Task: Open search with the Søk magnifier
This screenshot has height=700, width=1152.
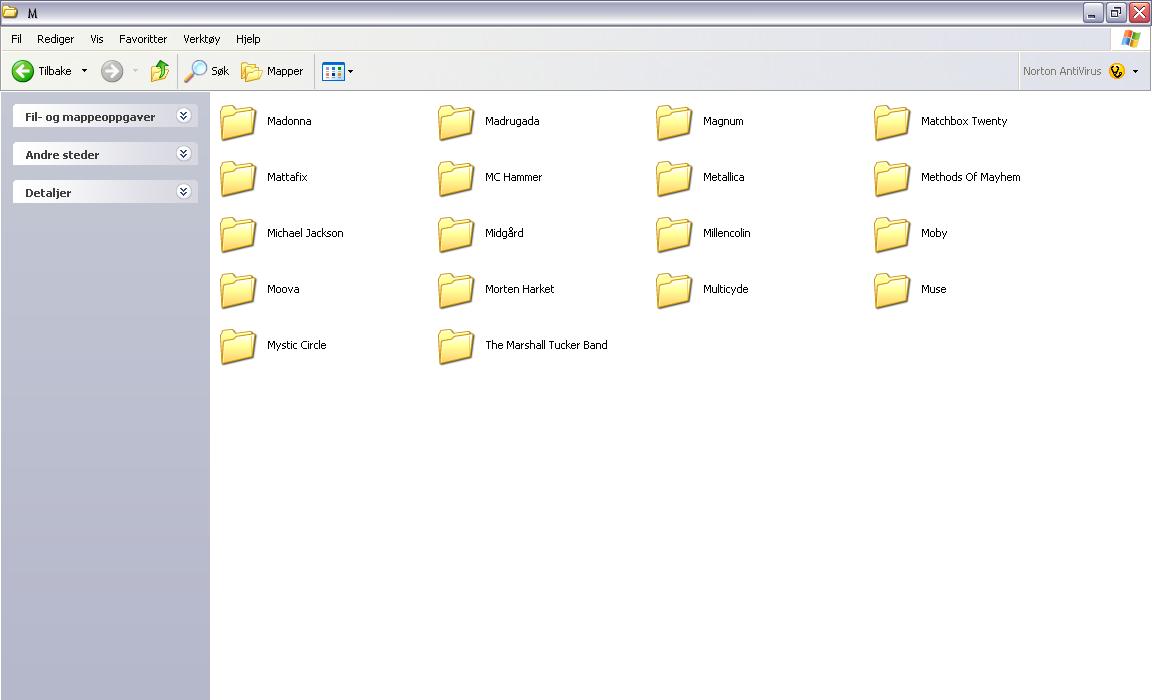Action: (x=195, y=71)
